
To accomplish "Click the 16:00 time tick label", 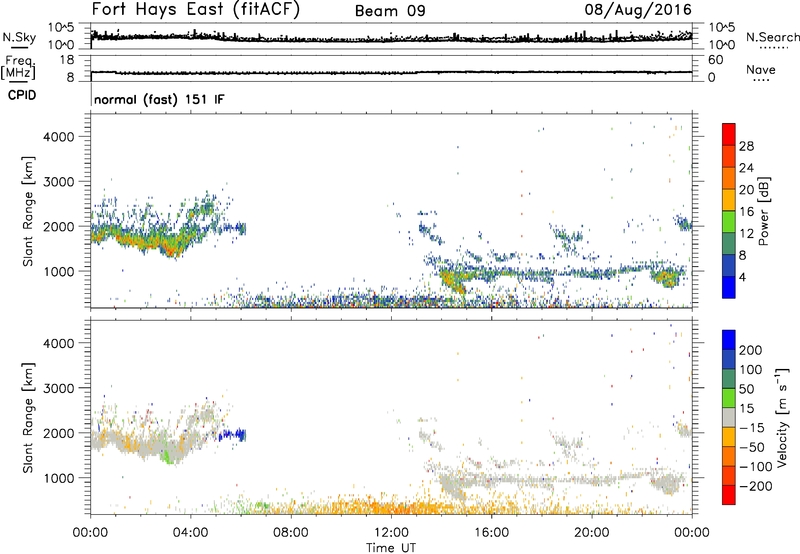I will tap(491, 533).
